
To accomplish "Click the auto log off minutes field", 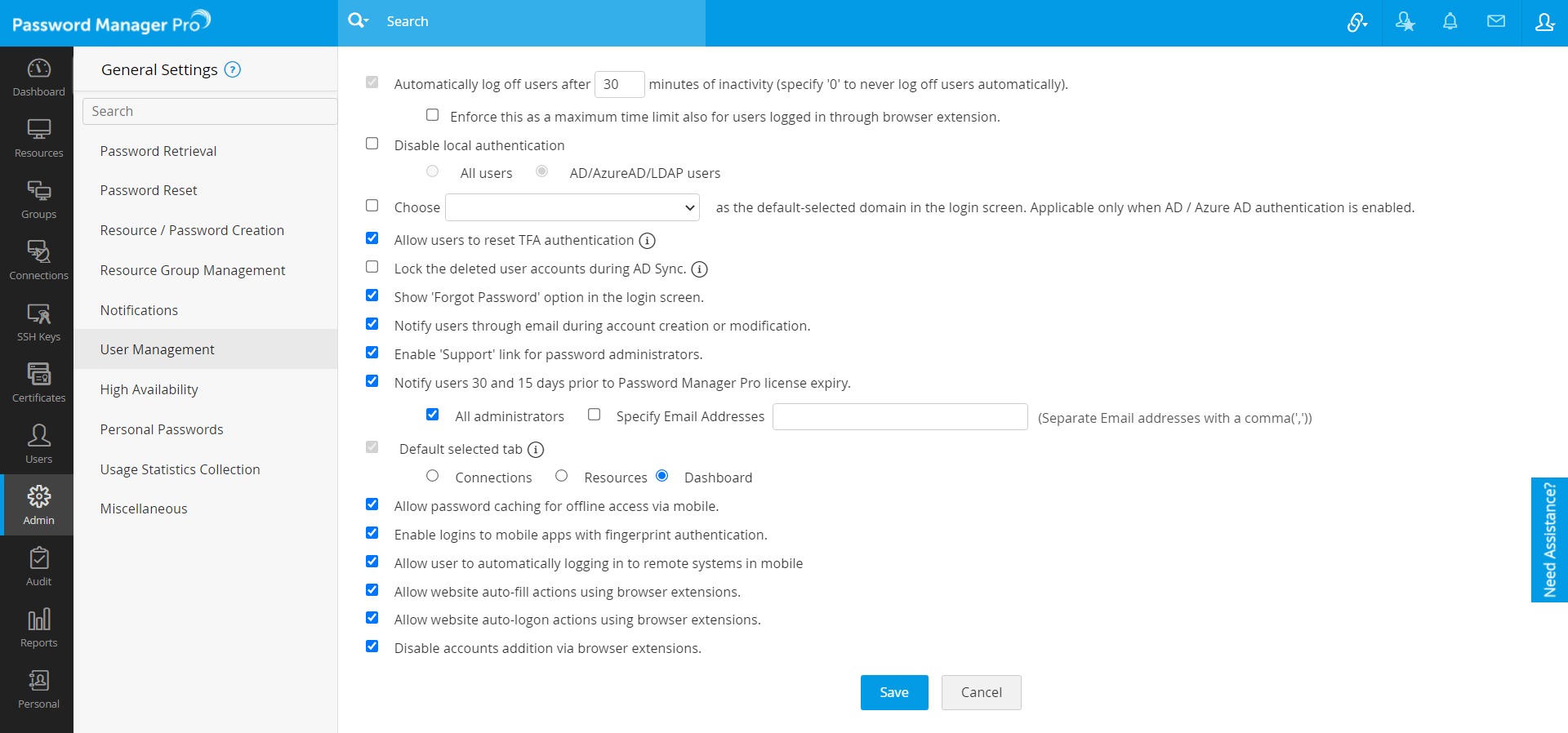I will (619, 84).
